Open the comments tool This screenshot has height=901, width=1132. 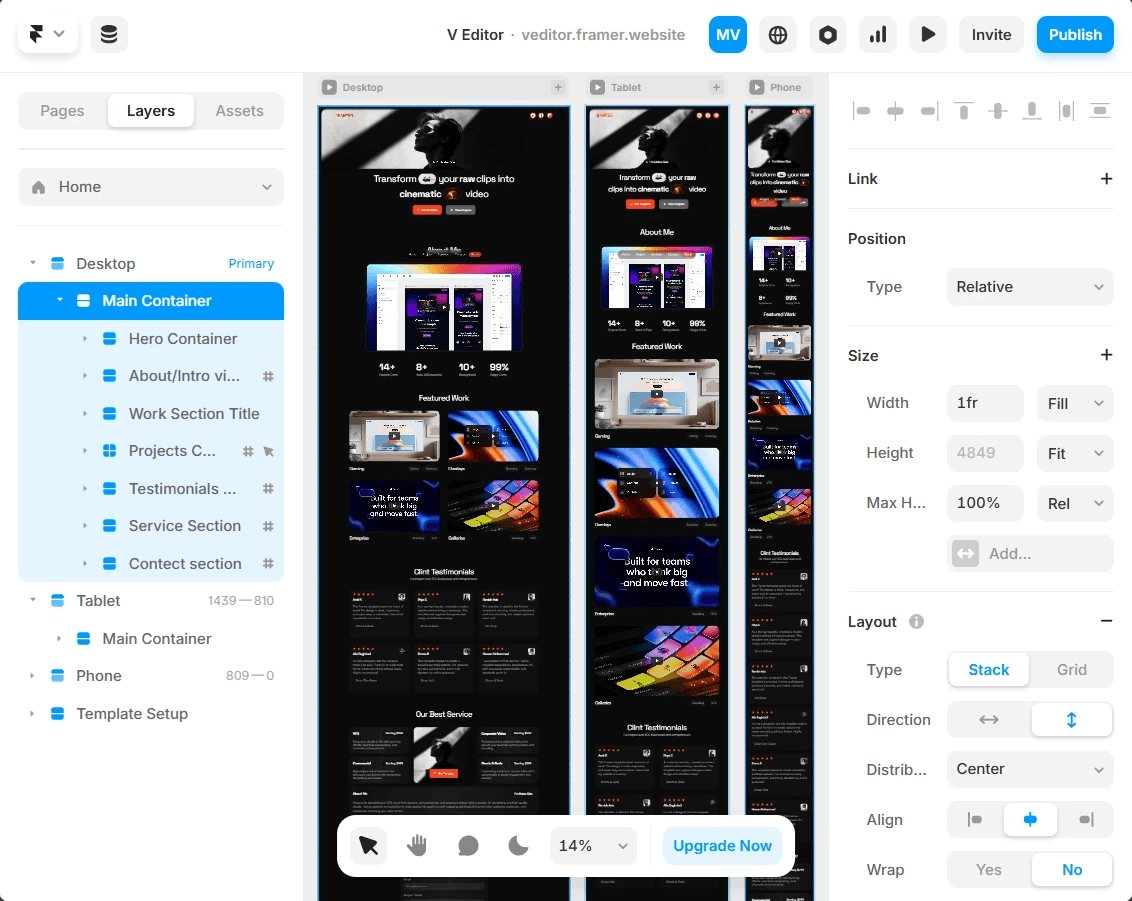click(467, 845)
